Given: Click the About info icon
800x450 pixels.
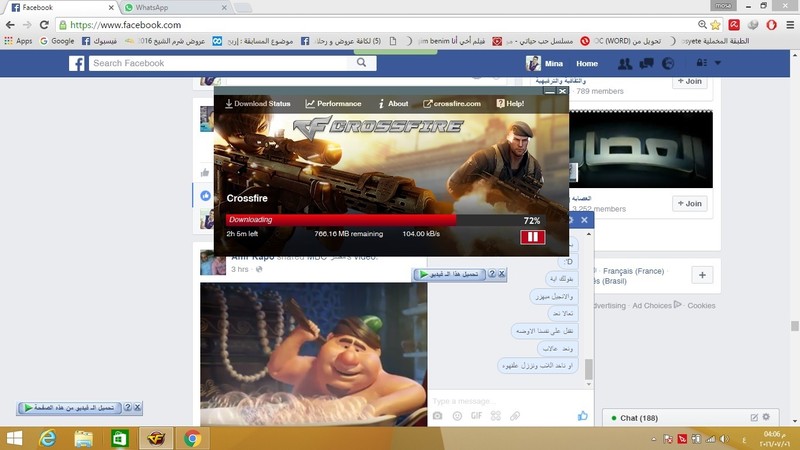Looking at the screenshot, I should 381,103.
